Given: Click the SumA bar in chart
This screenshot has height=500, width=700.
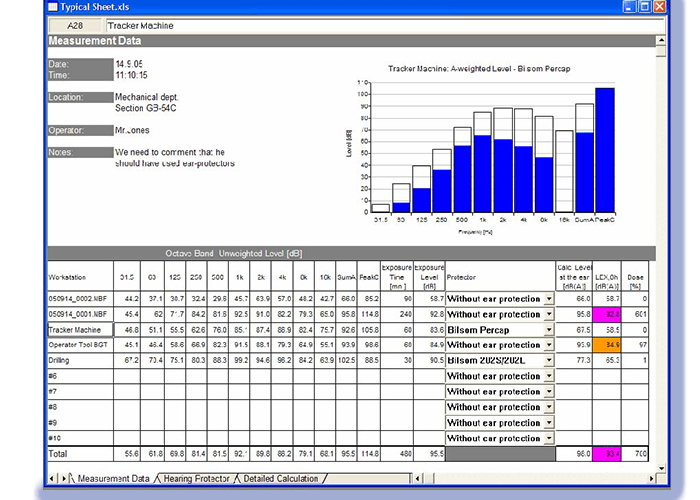Looking at the screenshot, I should point(584,158).
